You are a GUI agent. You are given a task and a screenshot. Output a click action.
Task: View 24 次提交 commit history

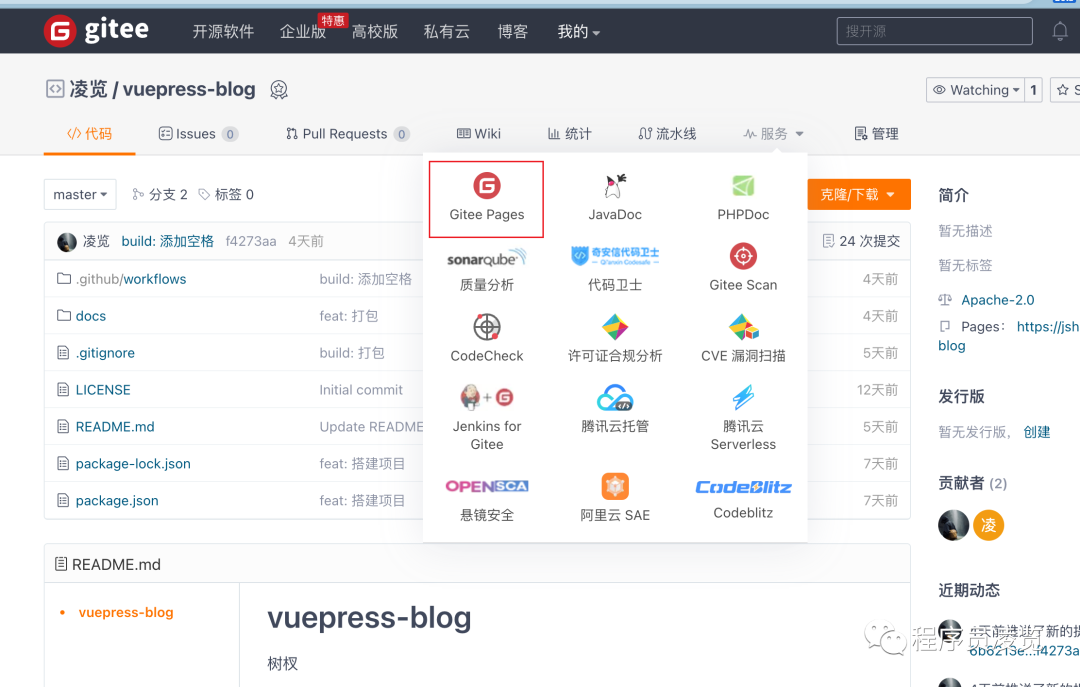tap(861, 241)
